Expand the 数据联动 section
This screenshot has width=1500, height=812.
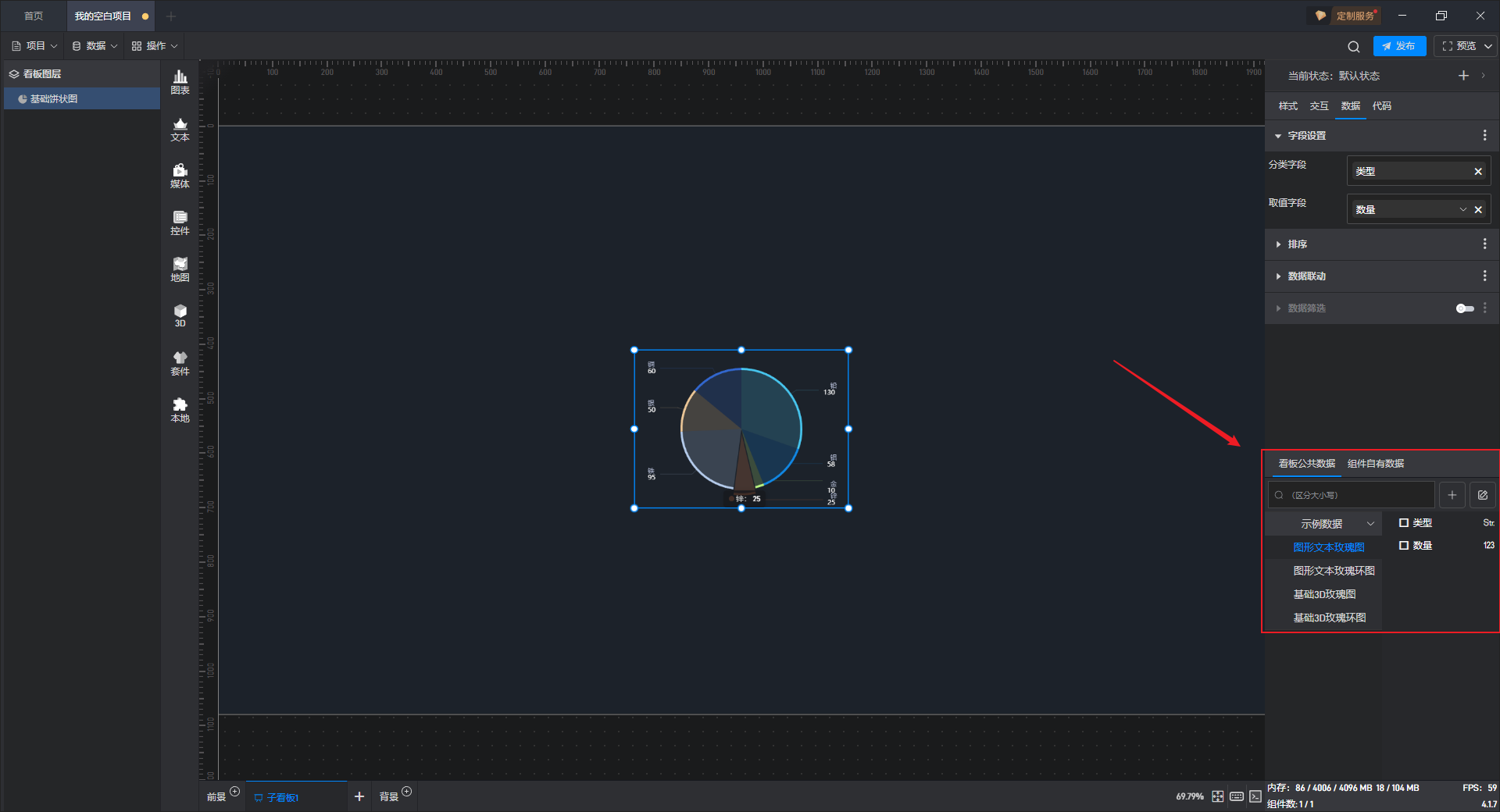click(1305, 276)
